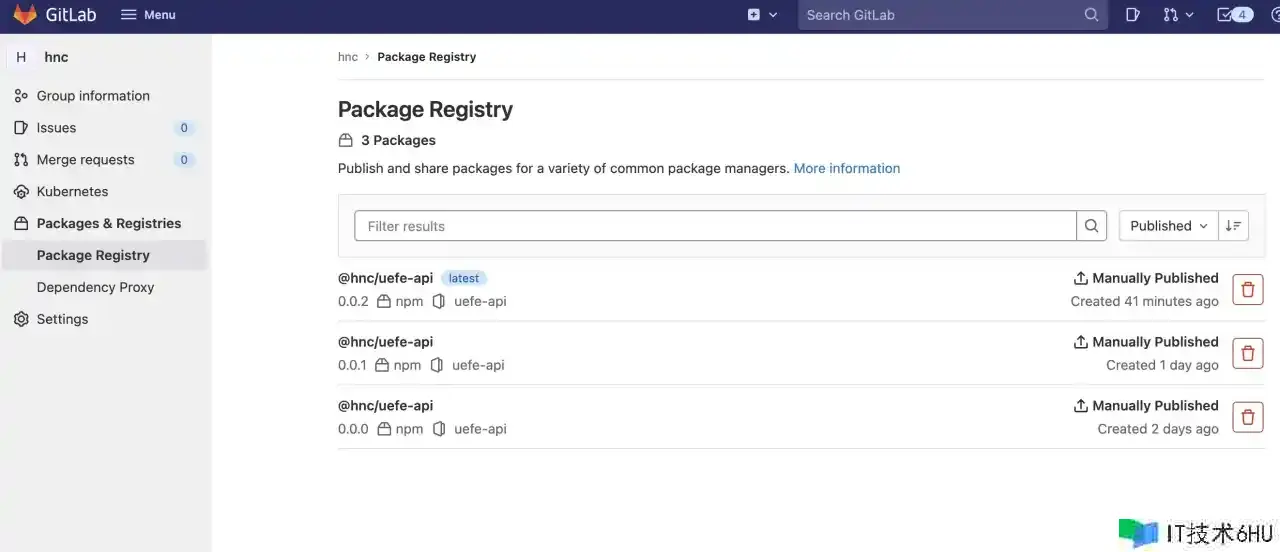The width and height of the screenshot is (1280, 552).
Task: Select Dependency Proxy in sidebar
Action: click(x=95, y=287)
